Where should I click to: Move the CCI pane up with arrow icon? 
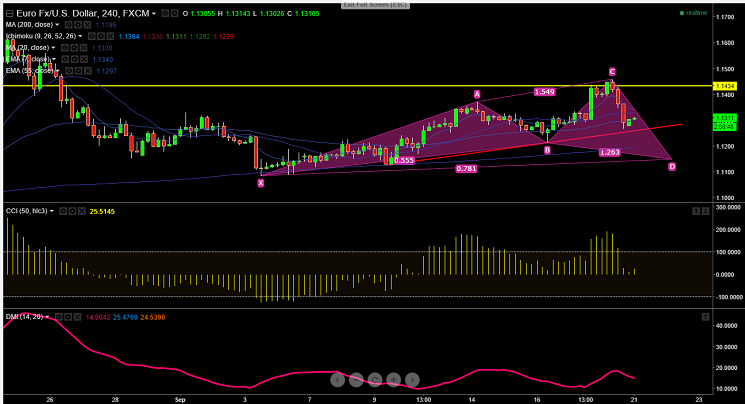(696, 211)
